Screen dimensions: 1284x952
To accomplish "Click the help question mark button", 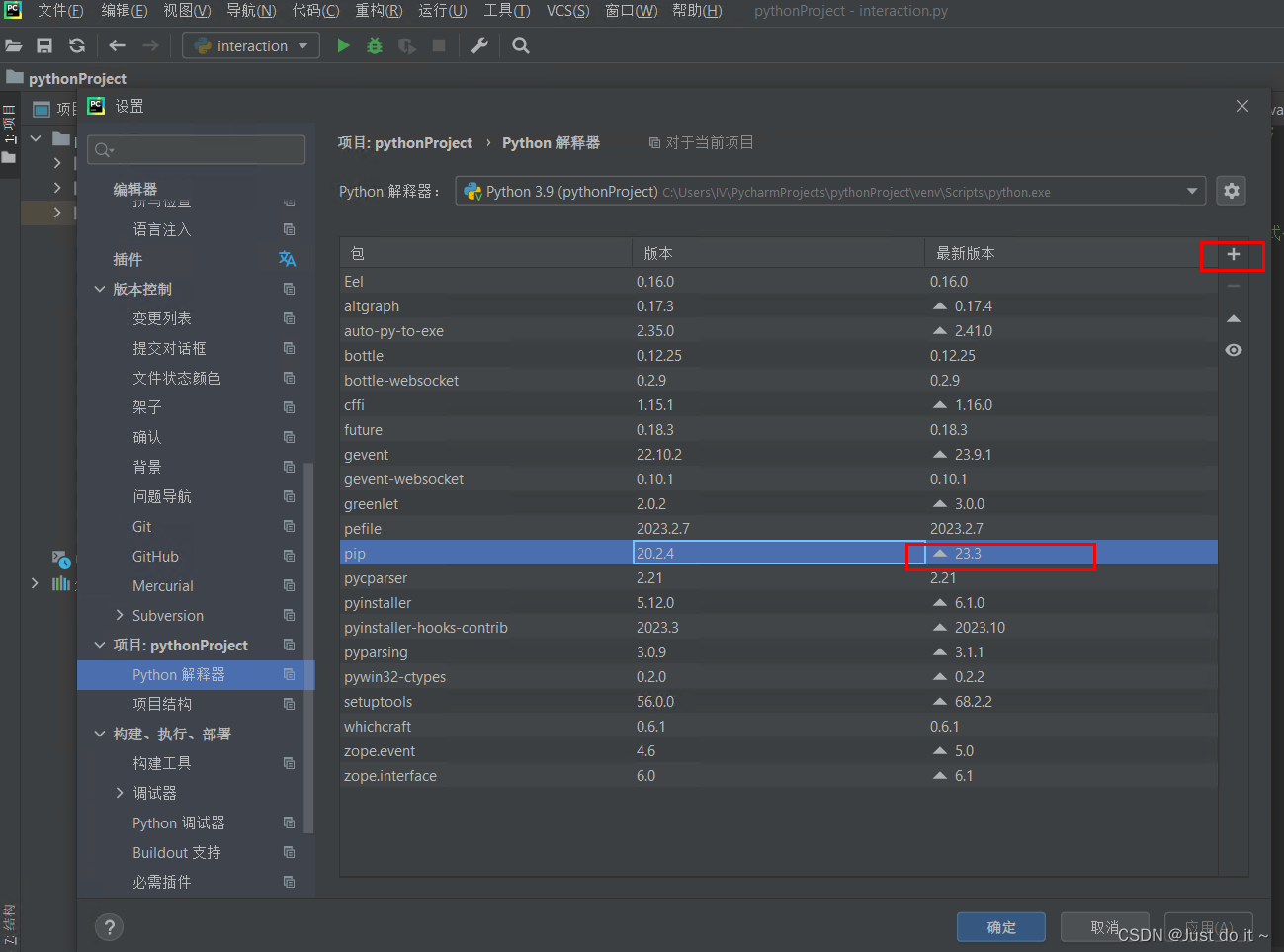I will [x=109, y=927].
